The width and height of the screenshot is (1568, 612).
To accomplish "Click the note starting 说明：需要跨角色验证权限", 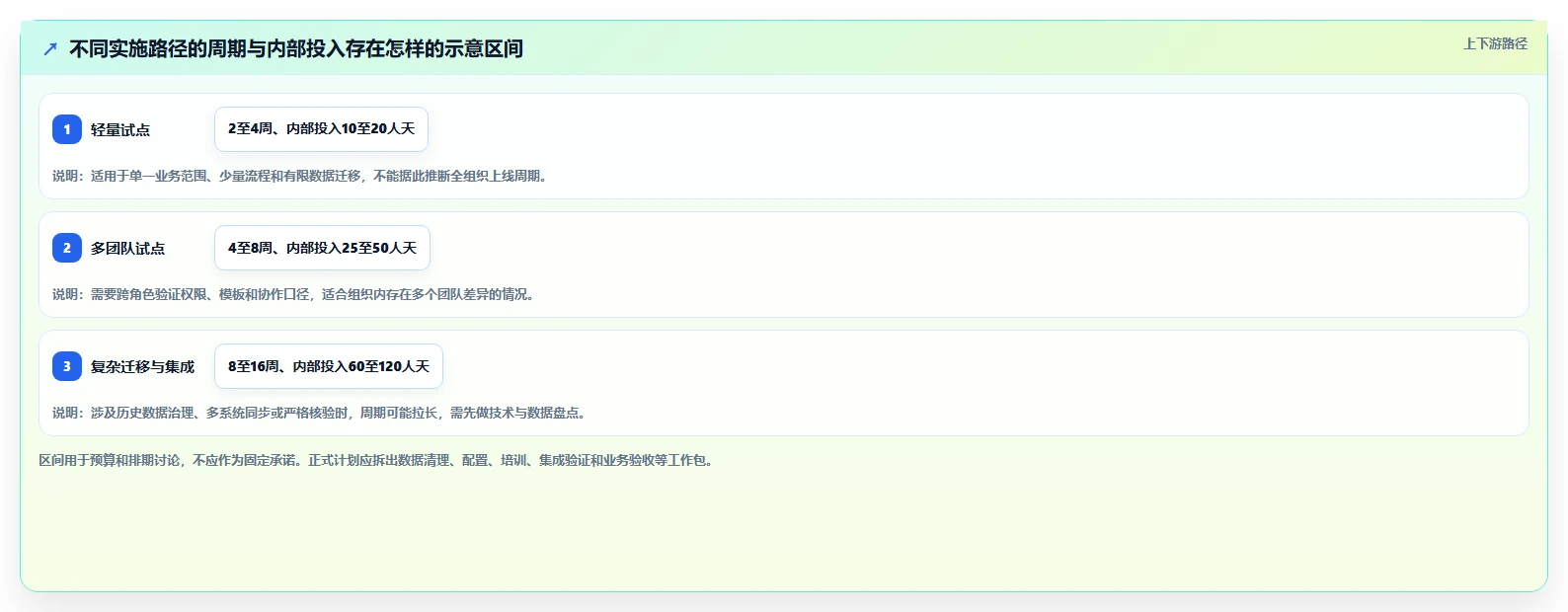I will (x=295, y=294).
